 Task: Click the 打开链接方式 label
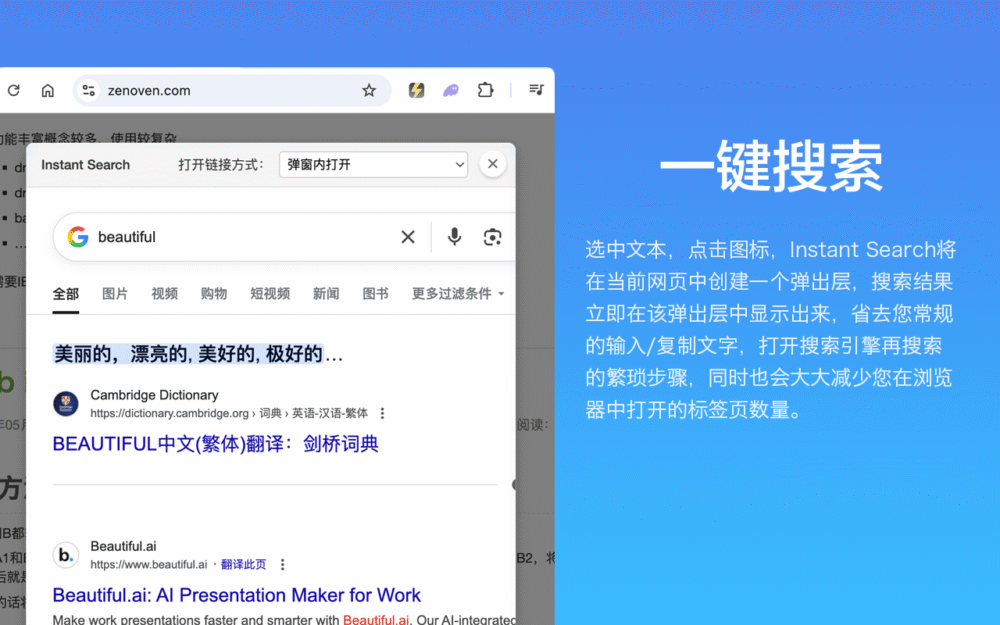point(221,165)
